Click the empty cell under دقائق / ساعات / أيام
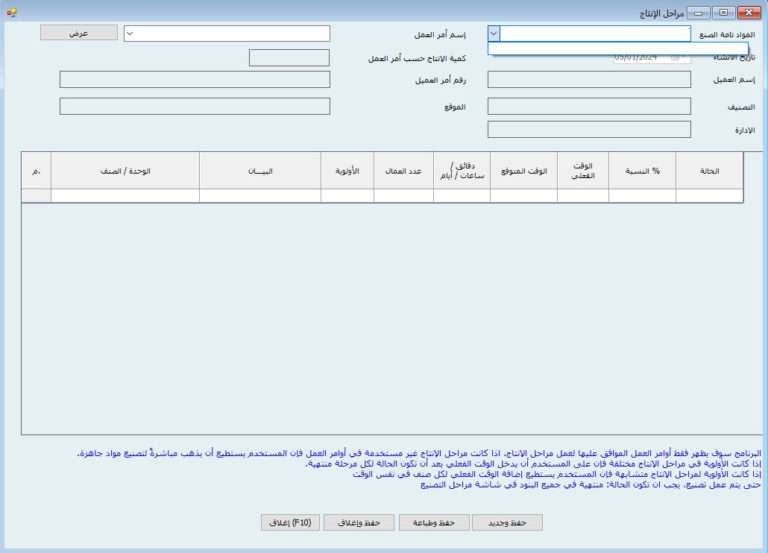The image size is (768, 553). (462, 195)
